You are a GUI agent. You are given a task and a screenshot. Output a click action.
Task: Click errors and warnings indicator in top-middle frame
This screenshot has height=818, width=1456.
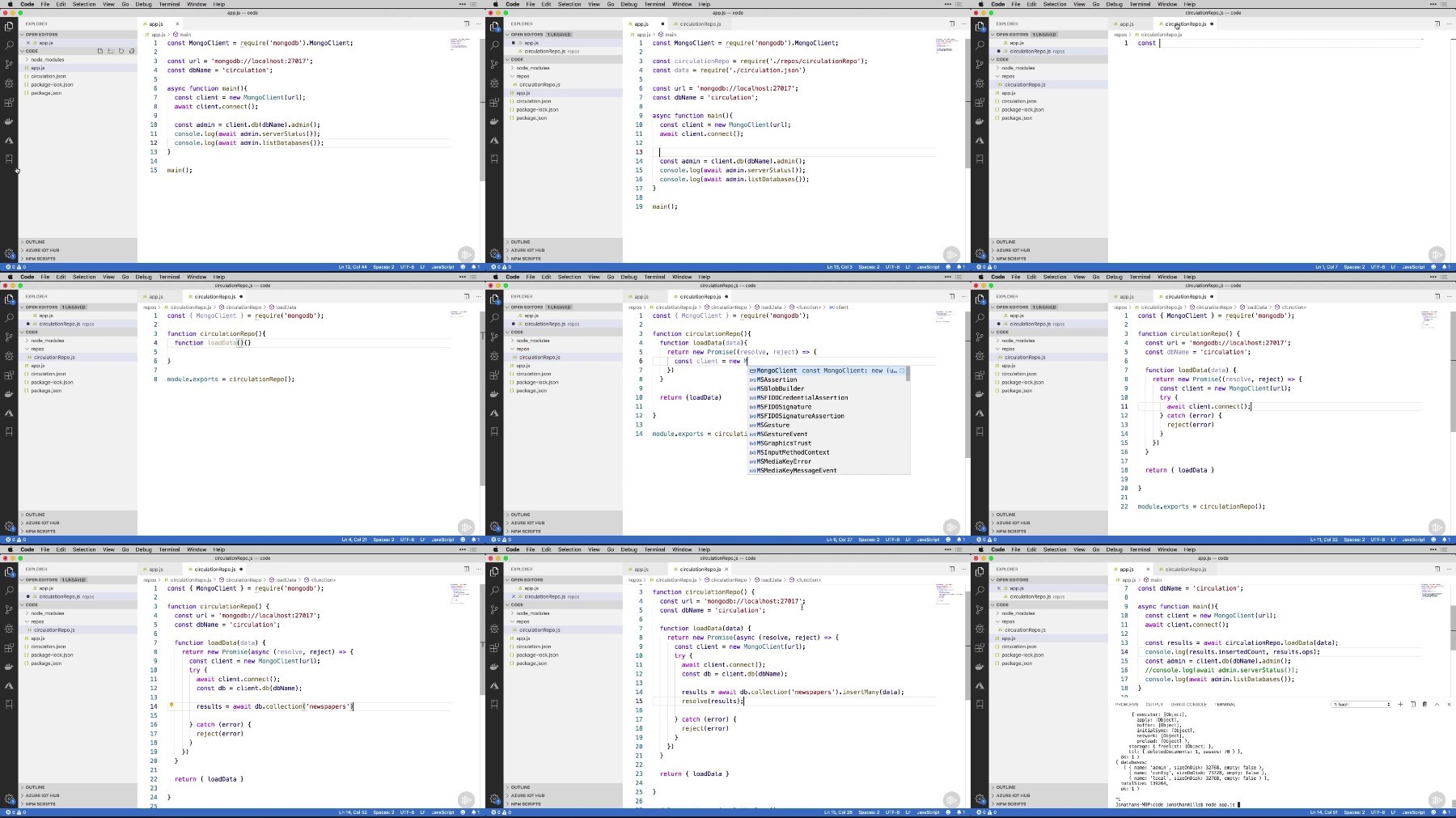point(501,267)
